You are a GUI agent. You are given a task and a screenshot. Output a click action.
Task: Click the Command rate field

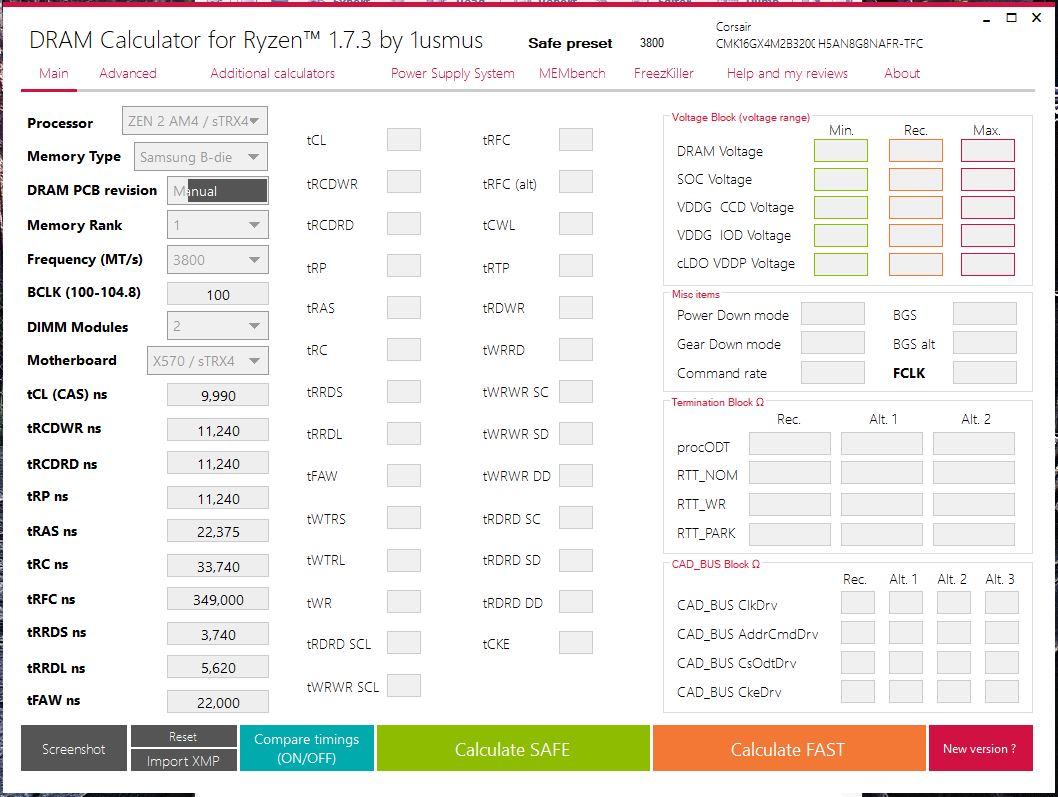(833, 373)
